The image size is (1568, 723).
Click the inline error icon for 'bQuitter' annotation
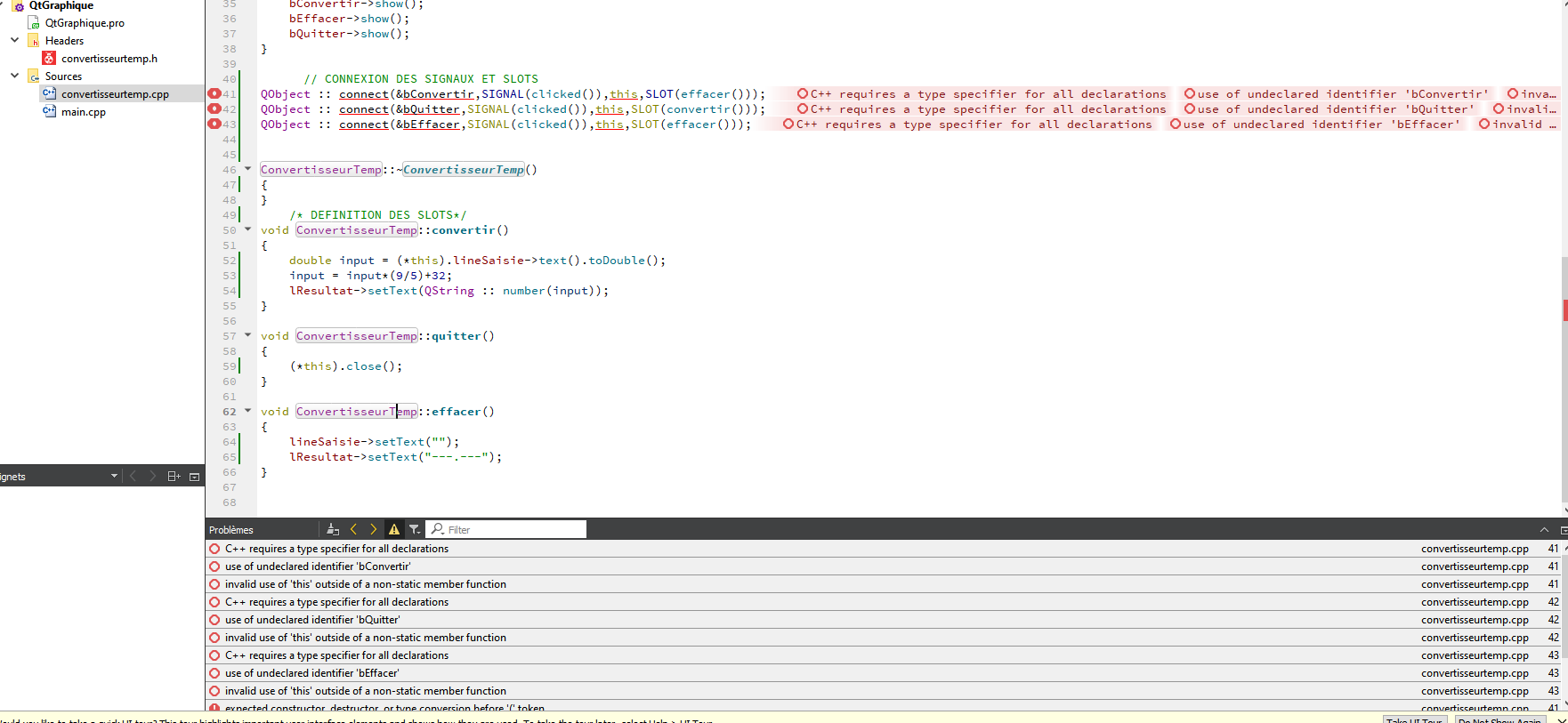tap(1189, 108)
